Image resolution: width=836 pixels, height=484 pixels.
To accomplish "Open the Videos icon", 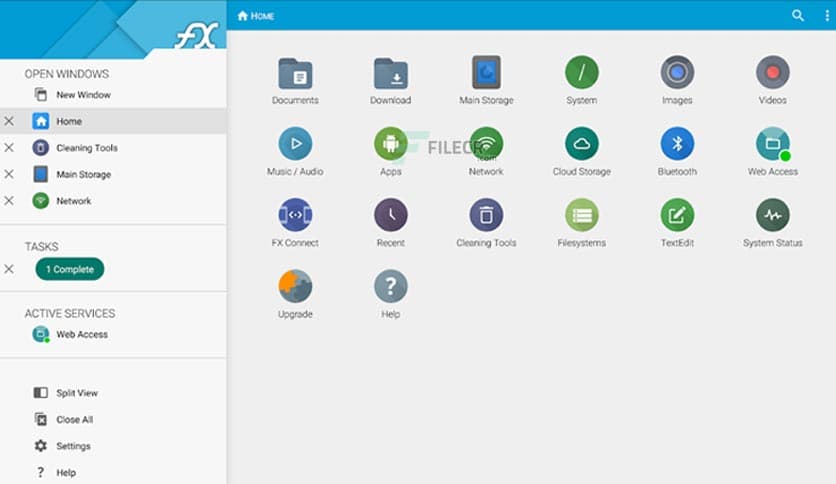I will [772, 72].
